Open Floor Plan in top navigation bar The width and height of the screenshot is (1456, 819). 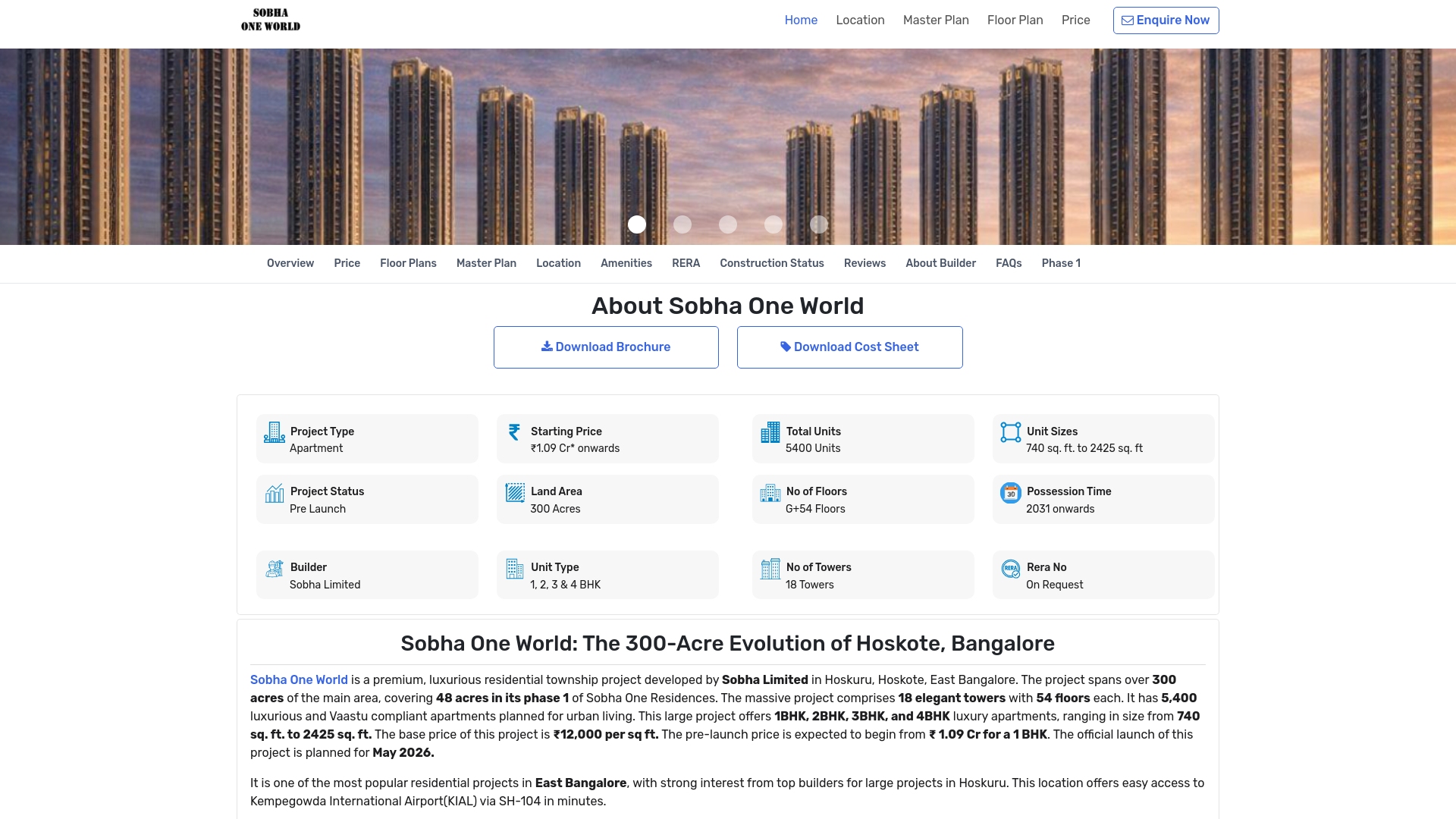click(1015, 20)
